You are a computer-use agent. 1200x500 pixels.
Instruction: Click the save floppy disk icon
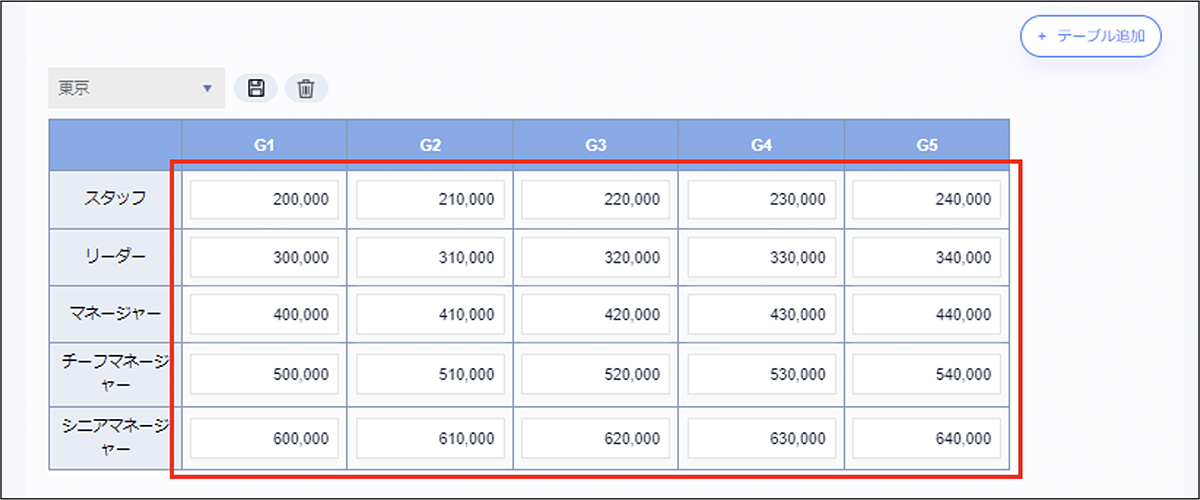[x=256, y=88]
